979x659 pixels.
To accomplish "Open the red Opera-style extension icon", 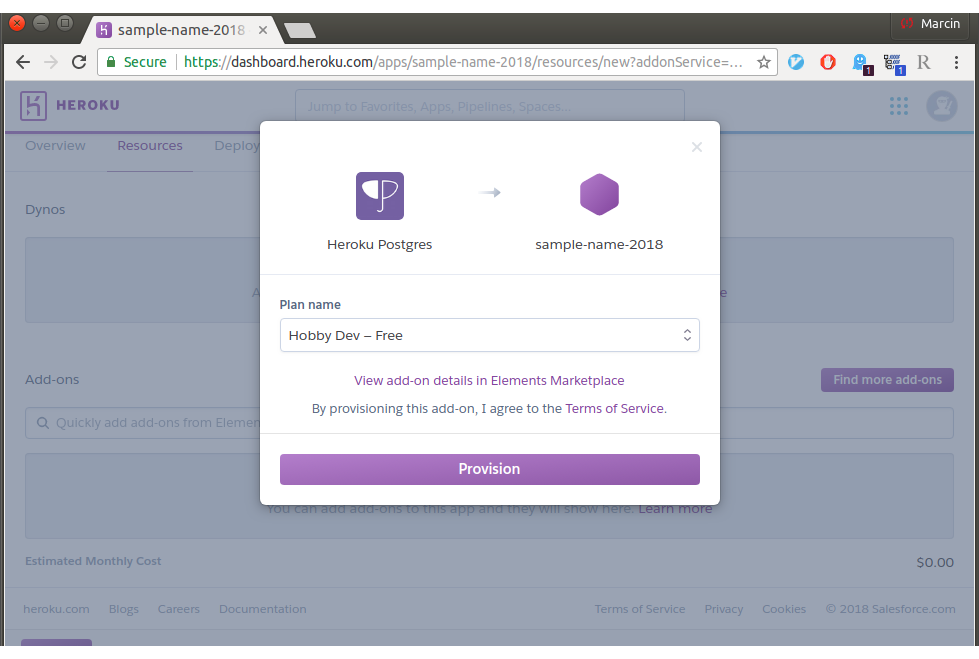I will point(828,62).
